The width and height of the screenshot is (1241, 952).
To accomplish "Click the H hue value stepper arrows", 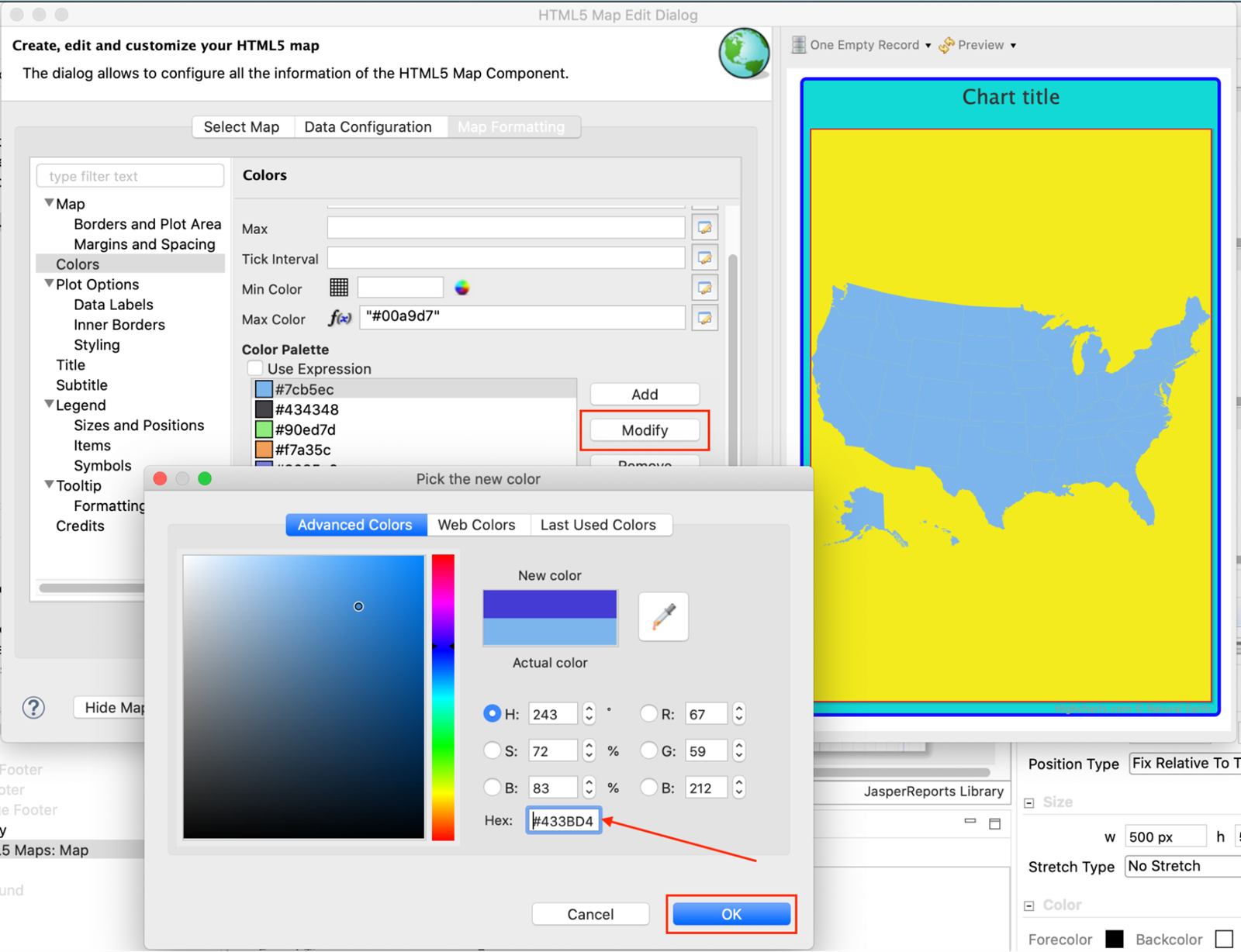I will (589, 713).
